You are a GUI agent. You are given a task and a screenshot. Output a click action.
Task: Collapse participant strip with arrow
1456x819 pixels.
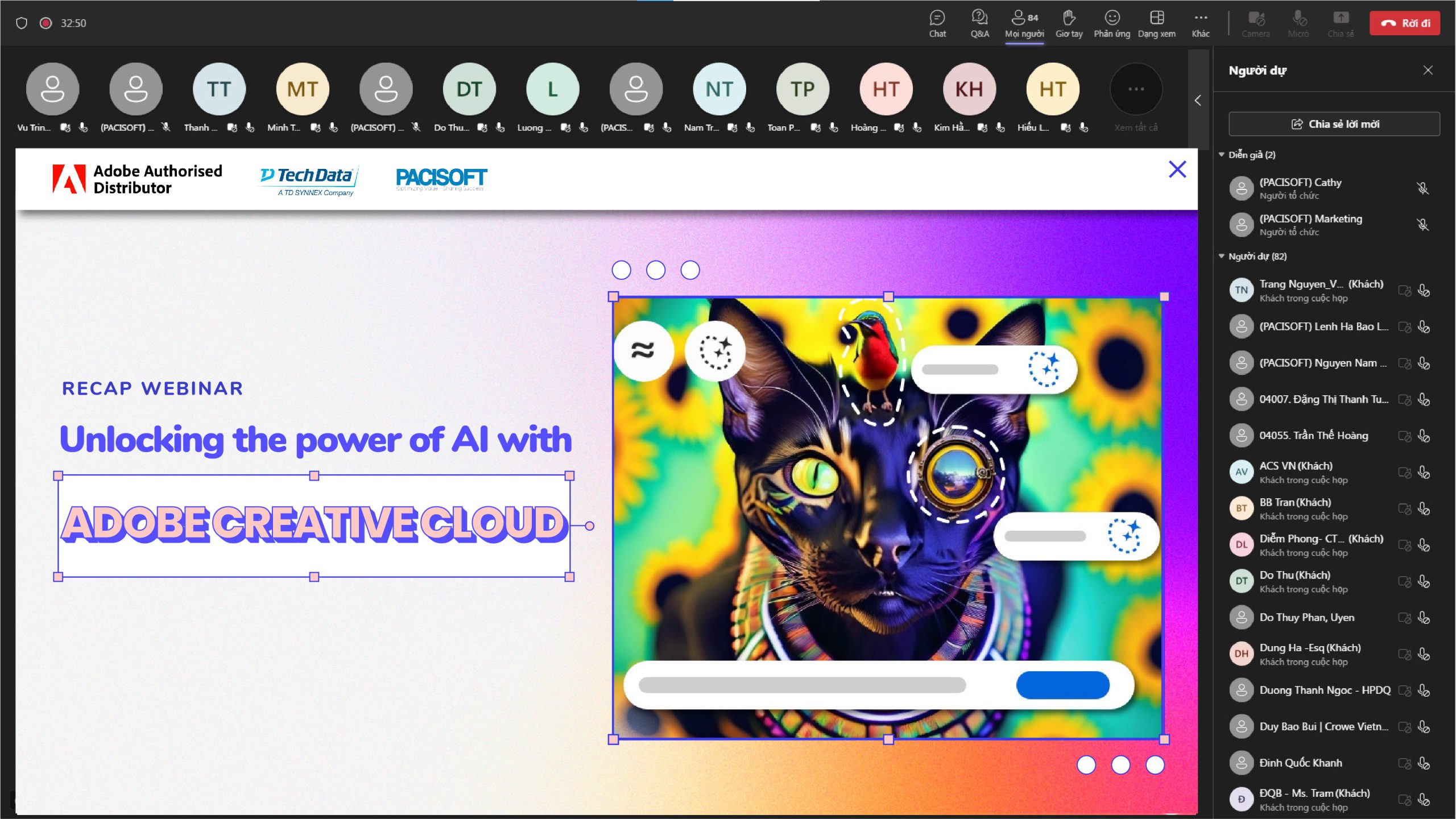pos(1198,101)
